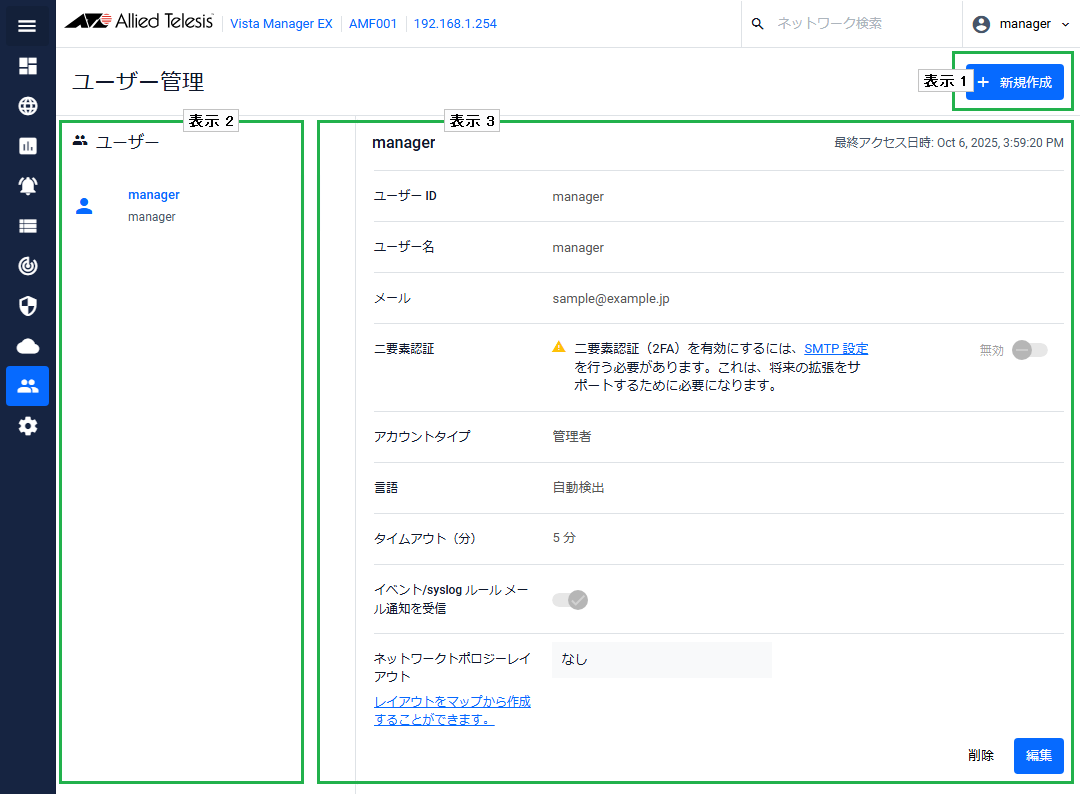
Task: Disable the イベント/syslog mail notification toggle
Action: (x=570, y=599)
